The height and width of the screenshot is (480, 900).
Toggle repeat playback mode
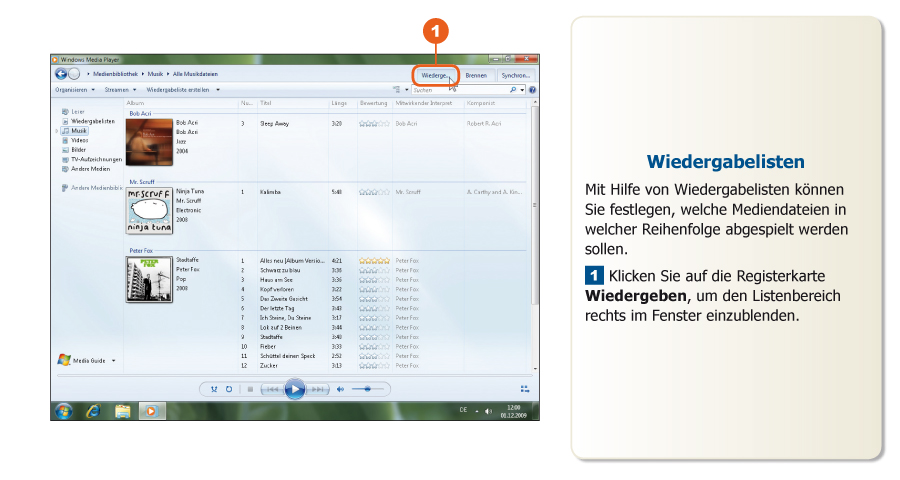[229, 389]
